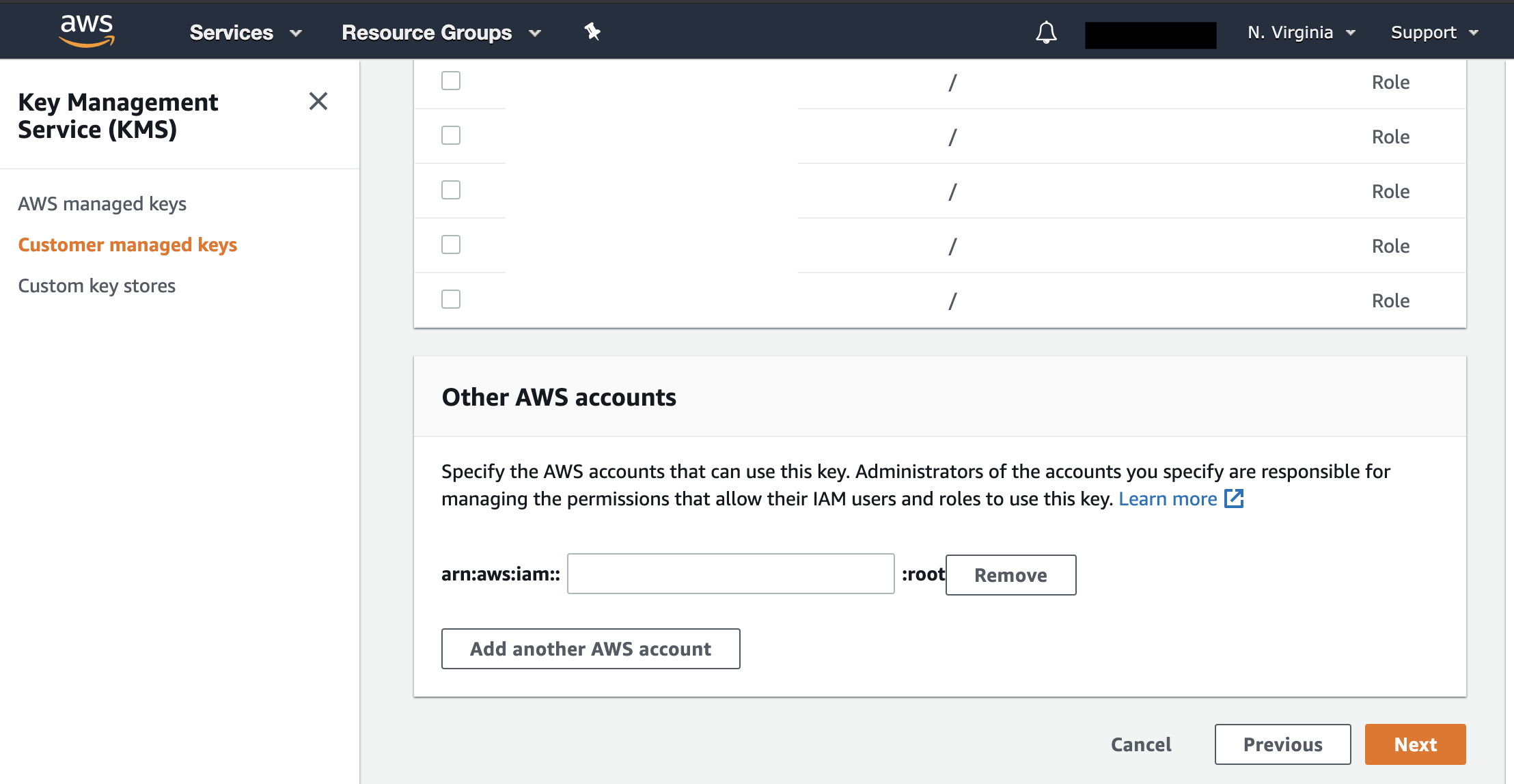Click the Previous navigation button

point(1283,744)
